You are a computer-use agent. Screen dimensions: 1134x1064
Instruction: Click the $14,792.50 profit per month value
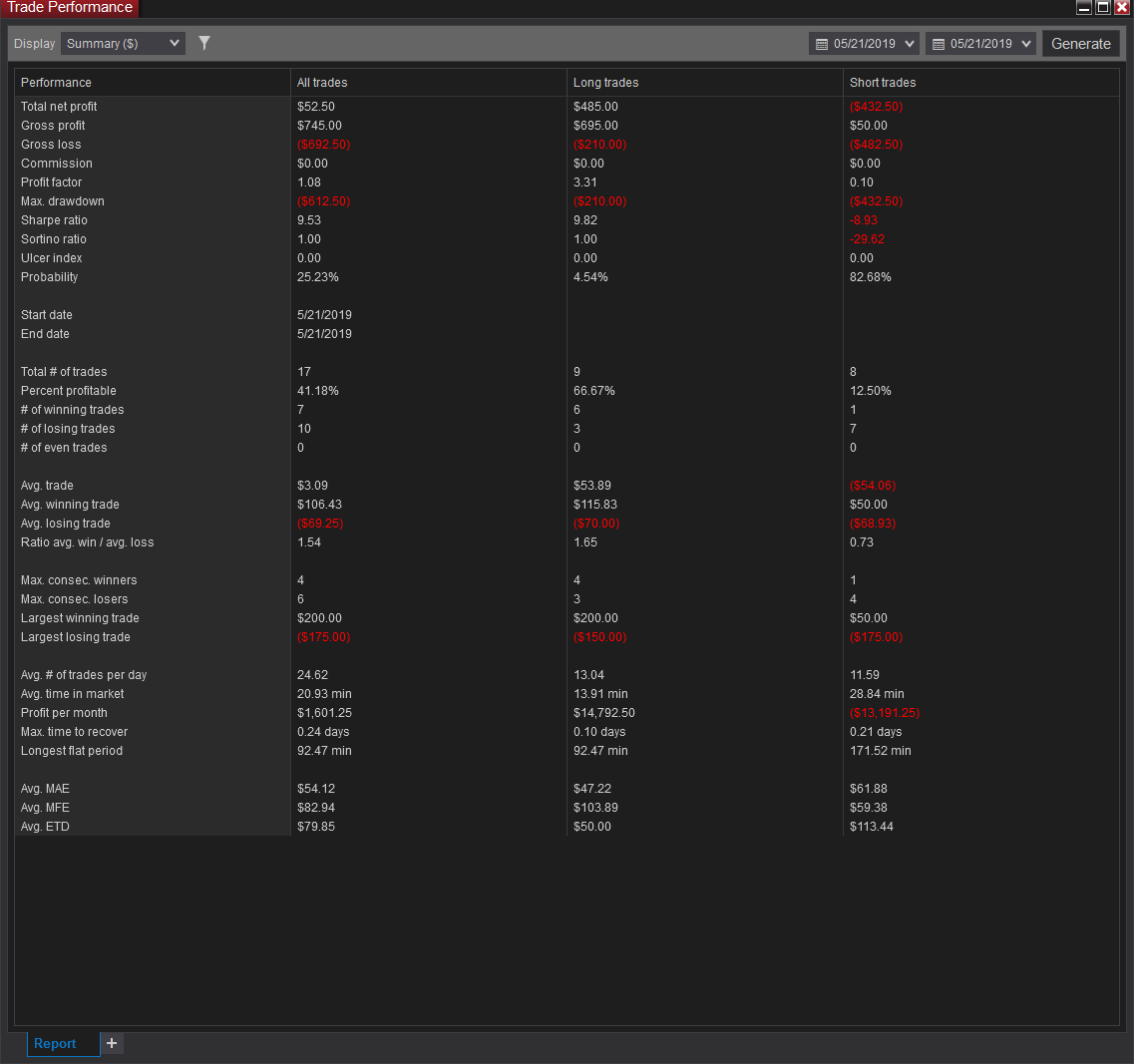[x=603, y=712]
